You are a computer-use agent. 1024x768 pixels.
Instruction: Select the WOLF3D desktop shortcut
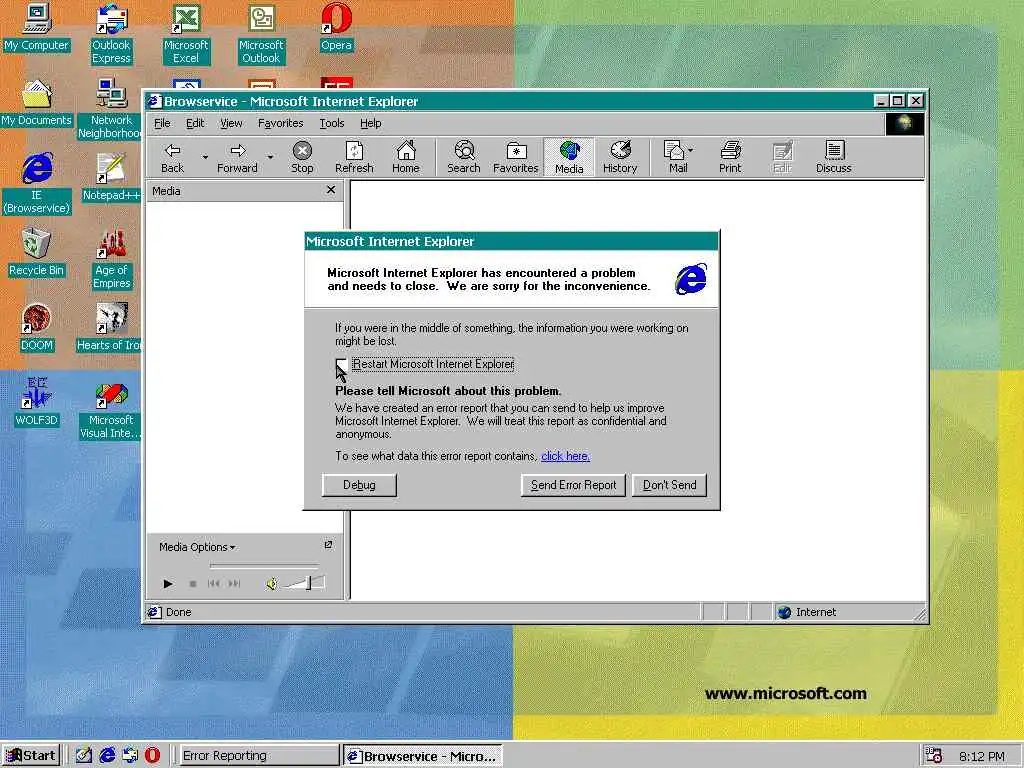pyautogui.click(x=37, y=402)
